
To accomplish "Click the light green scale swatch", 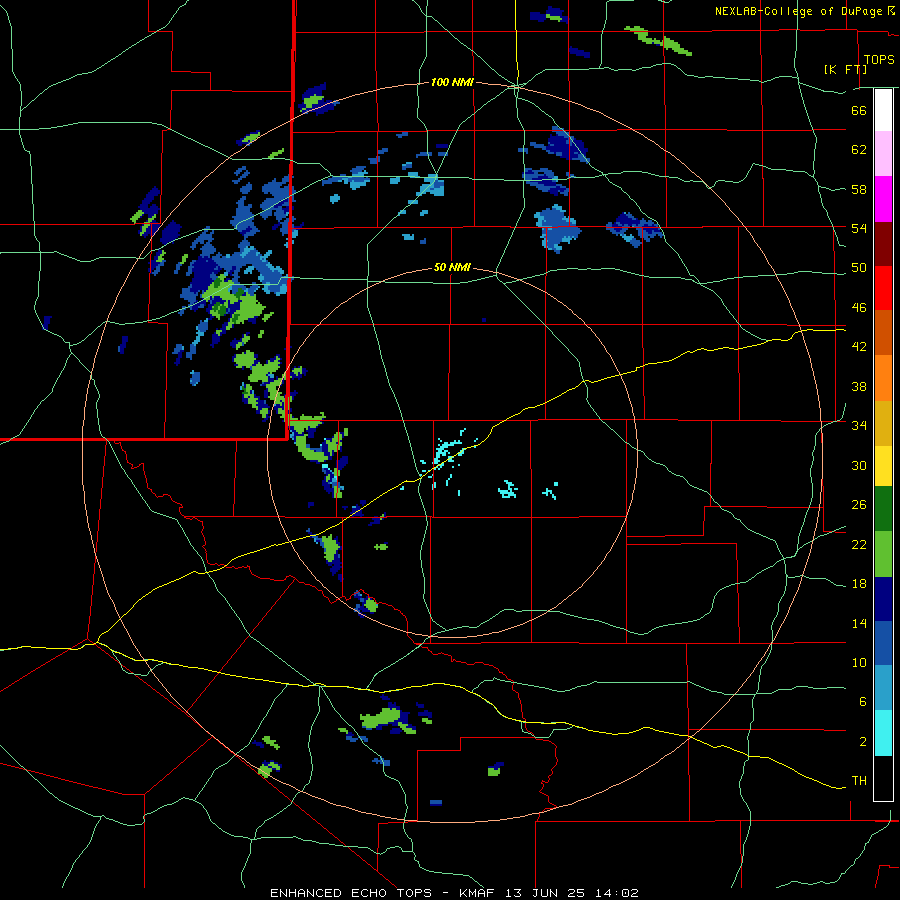I will (883, 554).
